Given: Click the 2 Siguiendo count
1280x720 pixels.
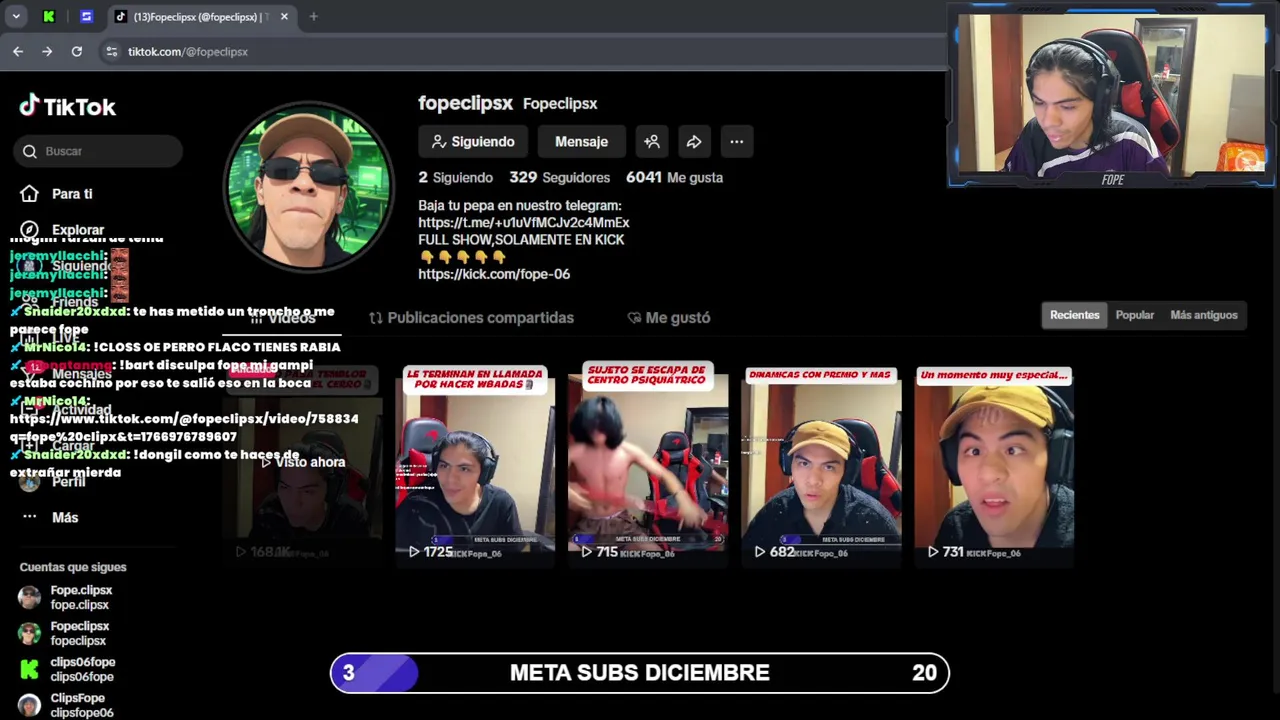Looking at the screenshot, I should point(455,177).
